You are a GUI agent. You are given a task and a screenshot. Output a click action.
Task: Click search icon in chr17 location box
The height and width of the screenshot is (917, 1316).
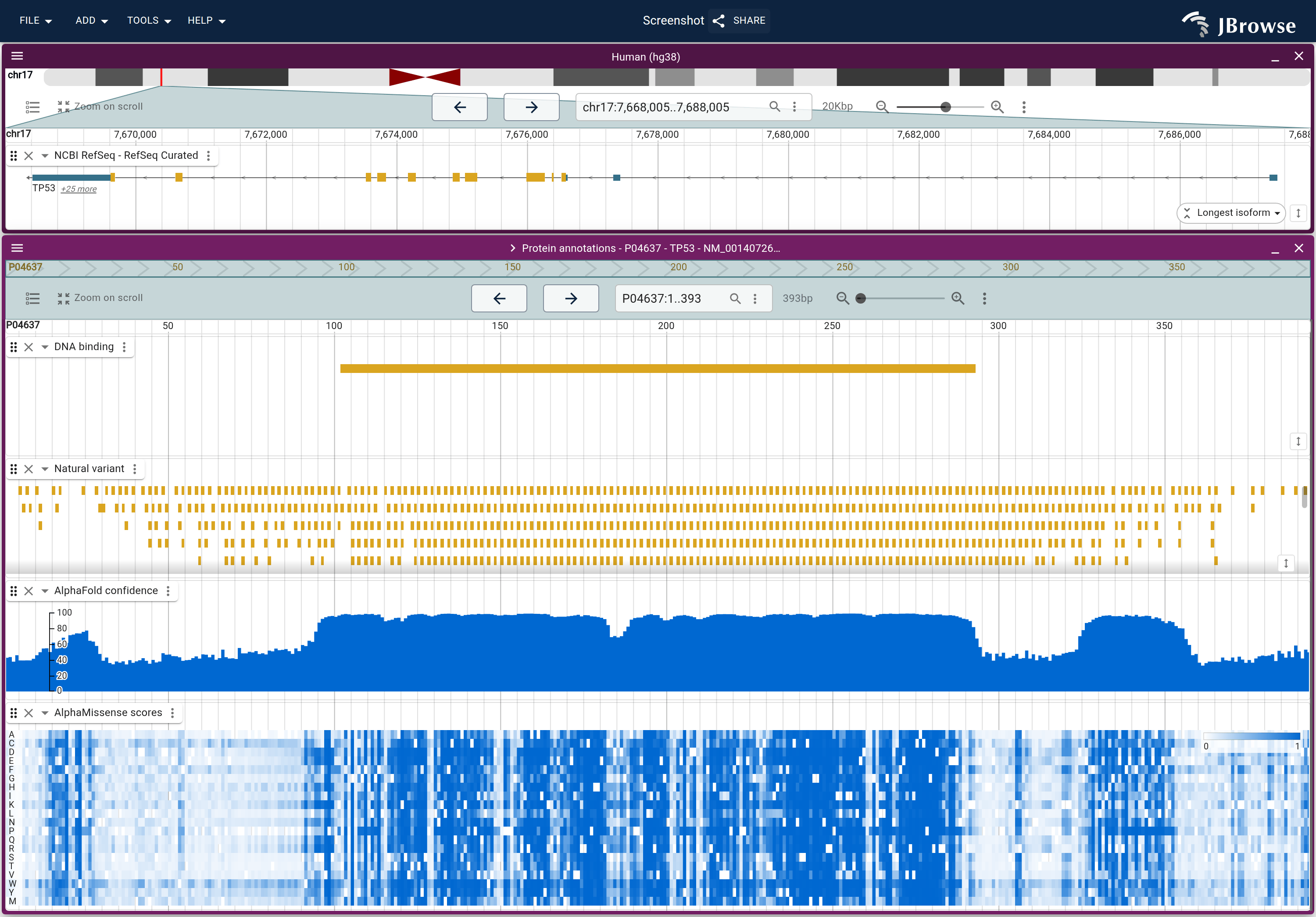coord(774,107)
